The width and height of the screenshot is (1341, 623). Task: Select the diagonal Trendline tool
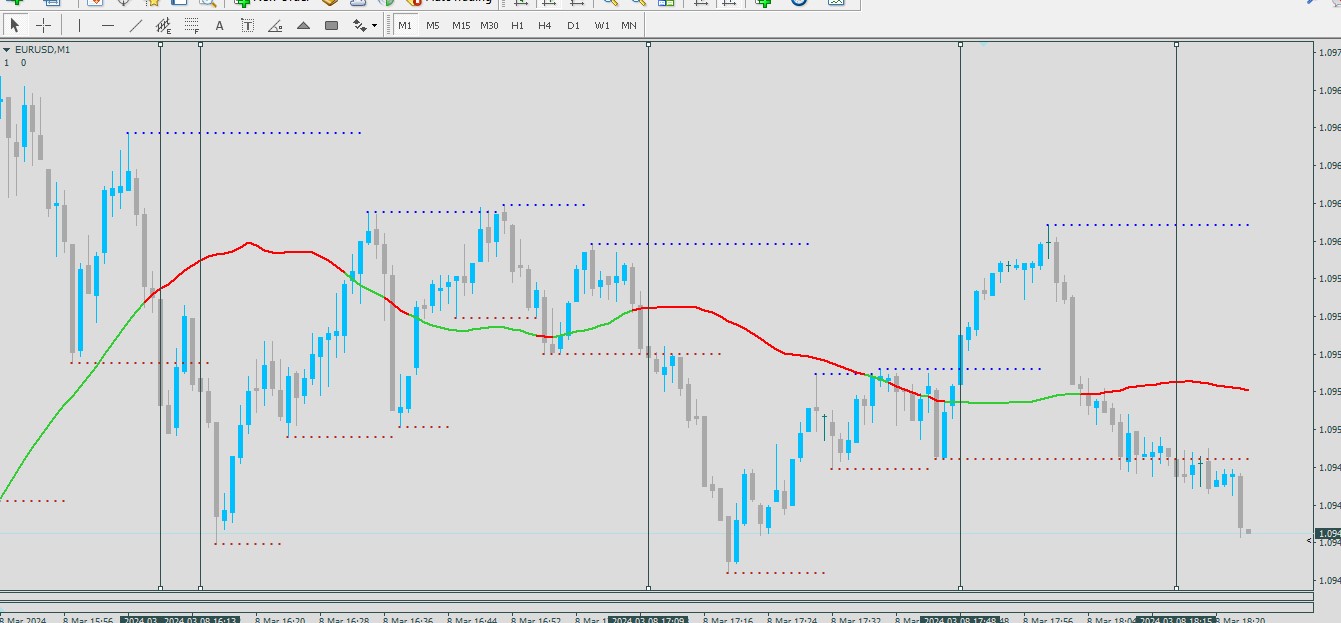pos(136,25)
